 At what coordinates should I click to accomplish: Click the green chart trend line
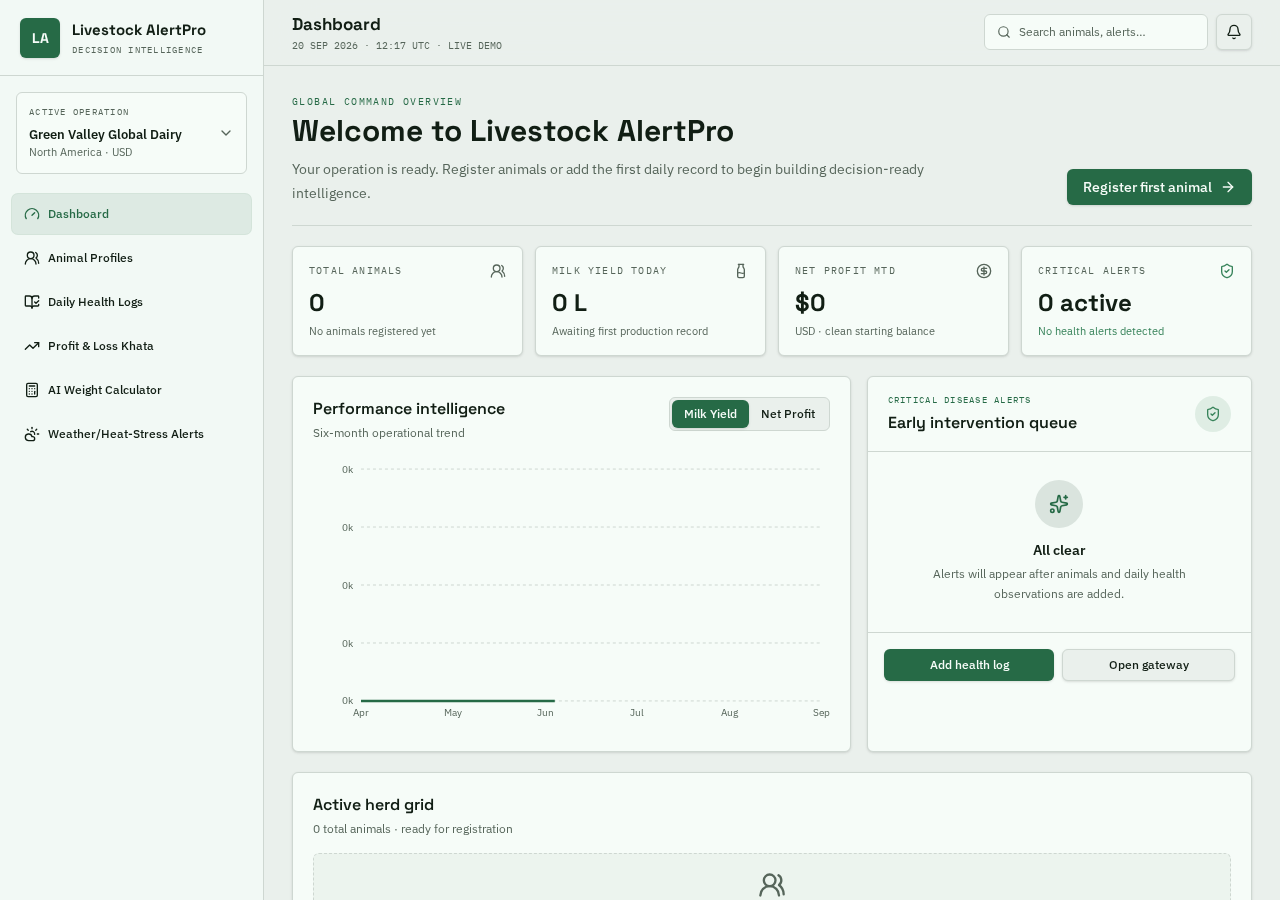point(457,700)
